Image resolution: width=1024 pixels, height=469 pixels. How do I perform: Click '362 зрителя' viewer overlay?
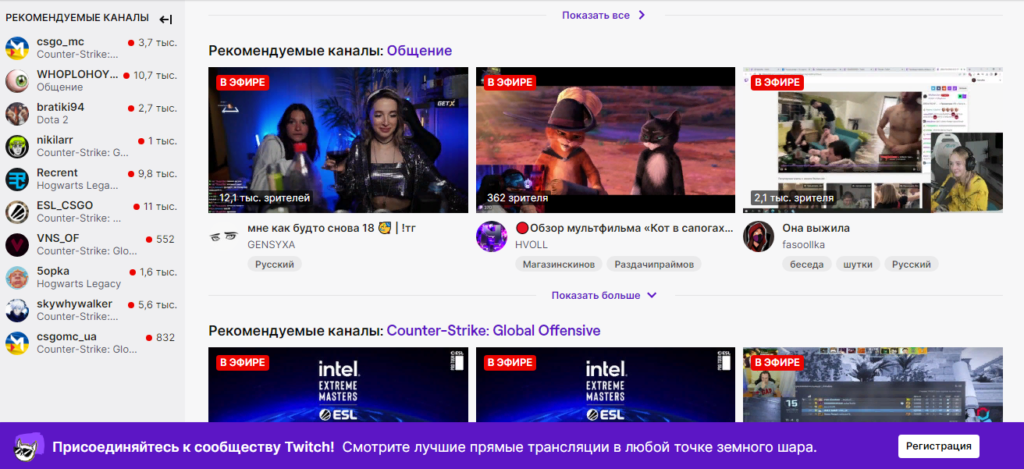[517, 197]
